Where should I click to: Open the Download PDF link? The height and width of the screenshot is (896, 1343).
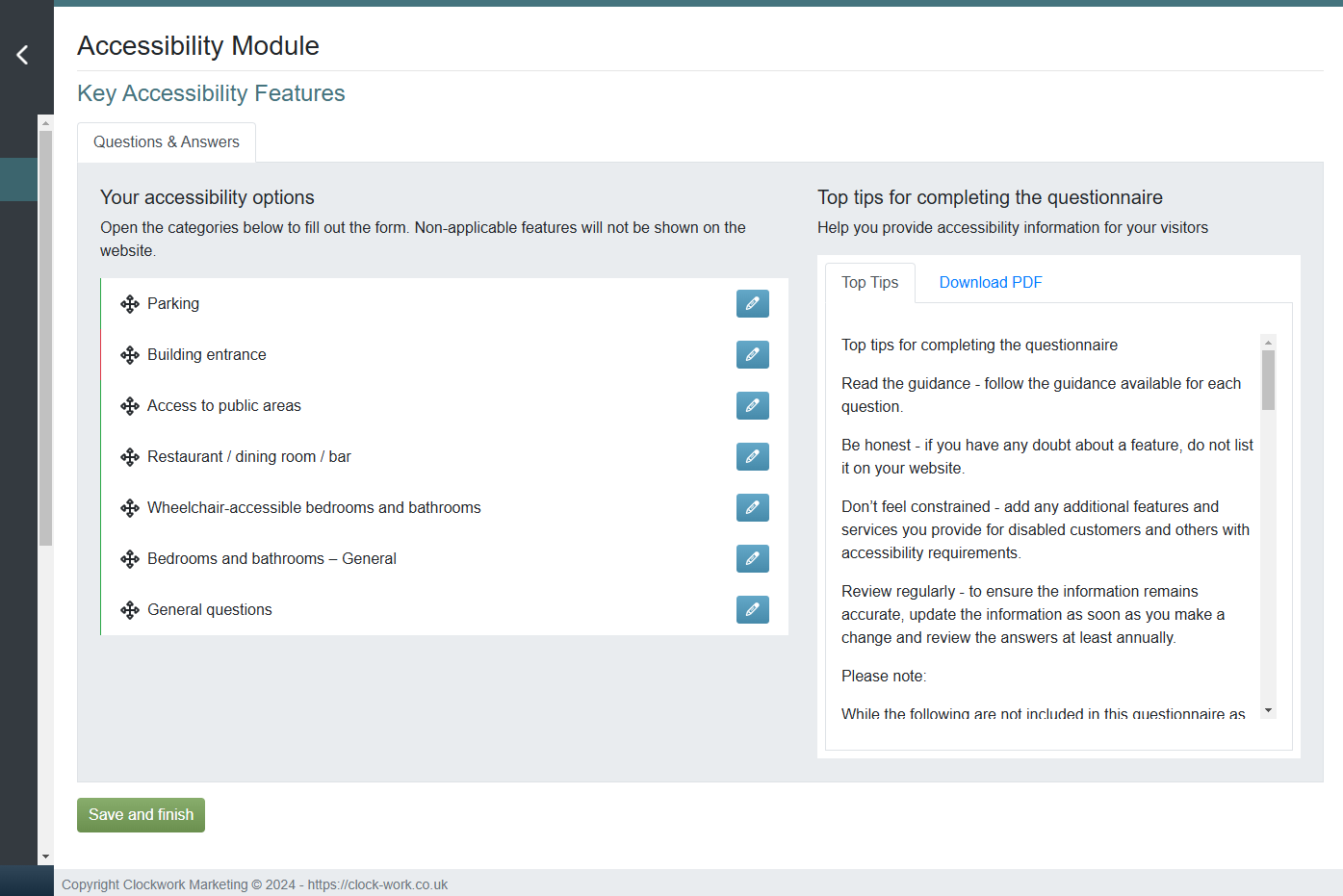(x=990, y=282)
